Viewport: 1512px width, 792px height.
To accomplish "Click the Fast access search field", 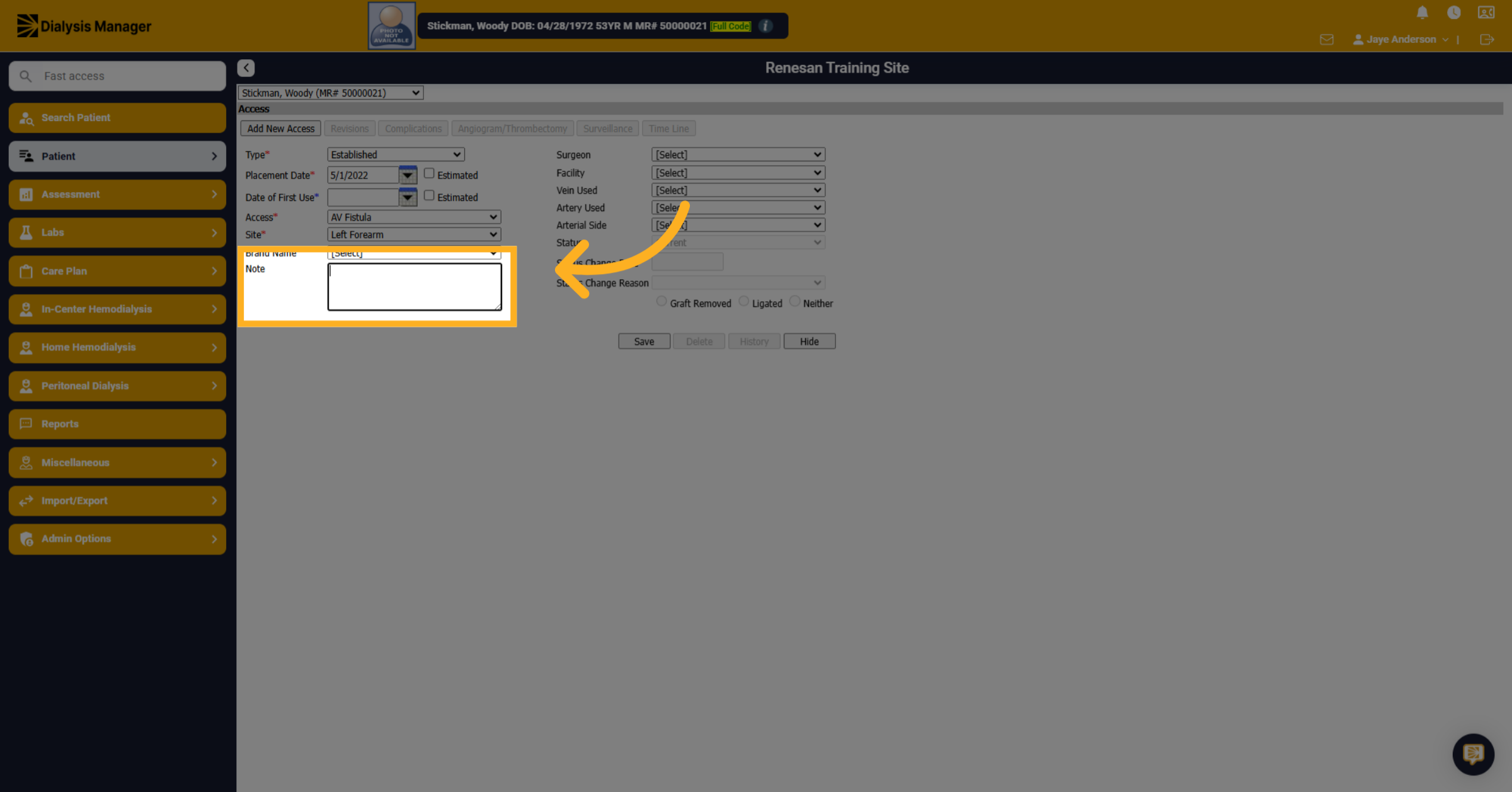I will tap(117, 76).
